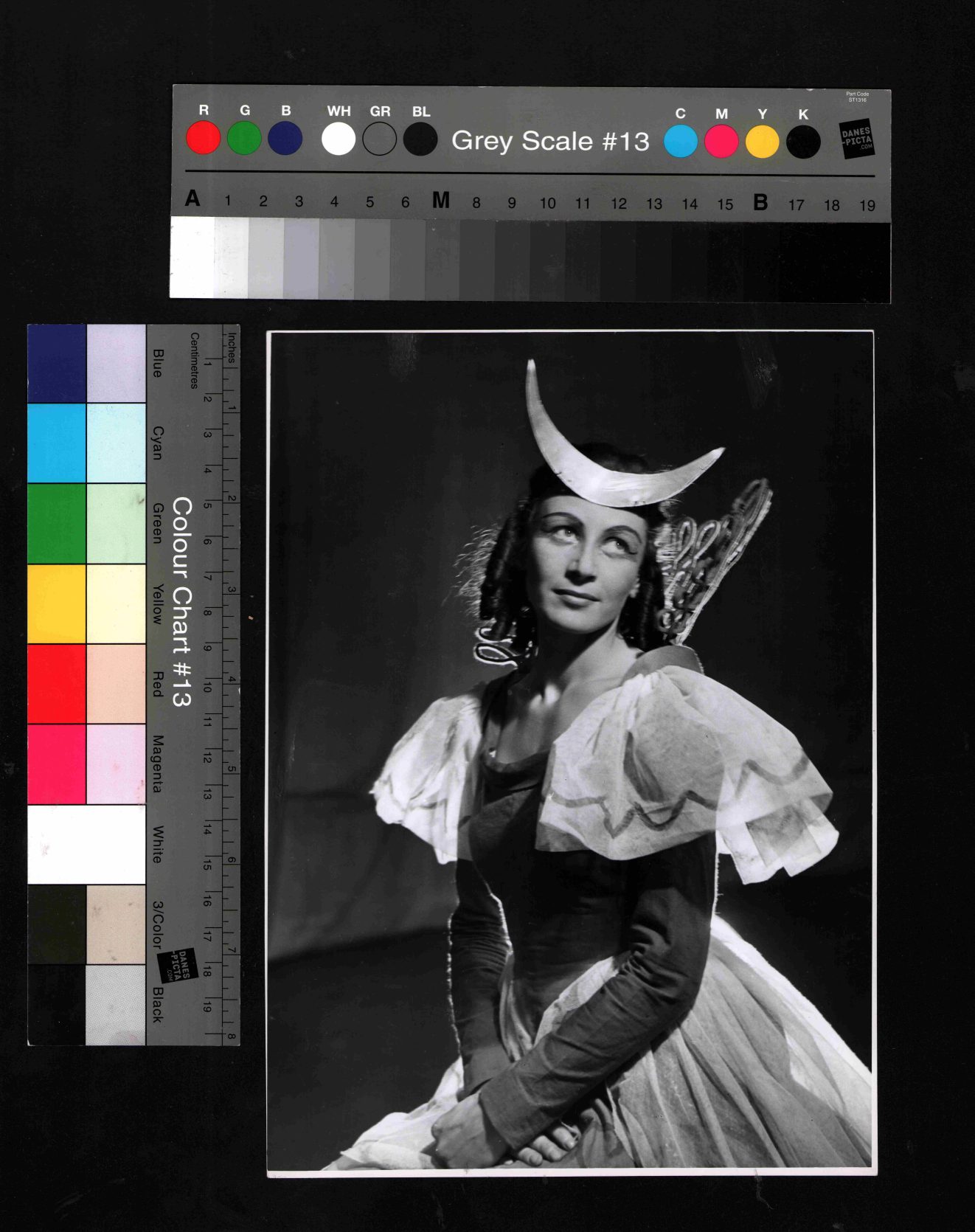Click the saturated yellow square on colour chart
The width and height of the screenshot is (975, 1232).
point(57,603)
